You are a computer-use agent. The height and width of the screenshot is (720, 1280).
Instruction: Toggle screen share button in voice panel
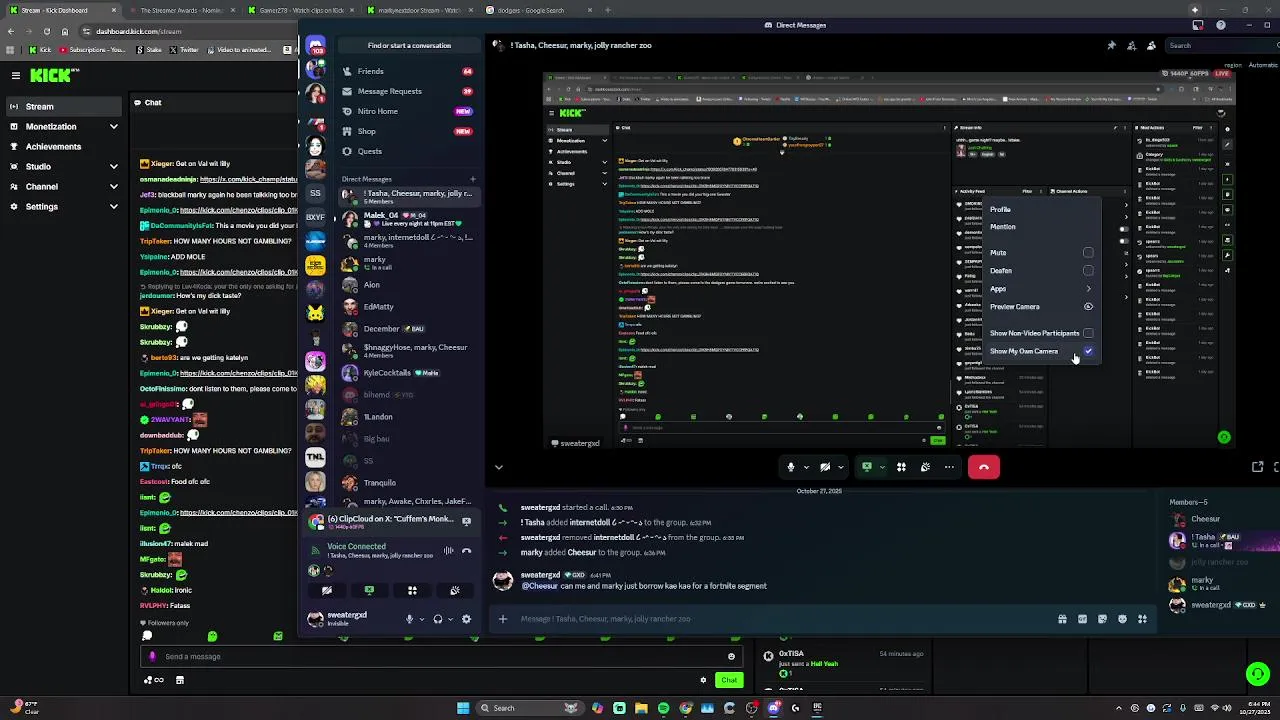(369, 591)
